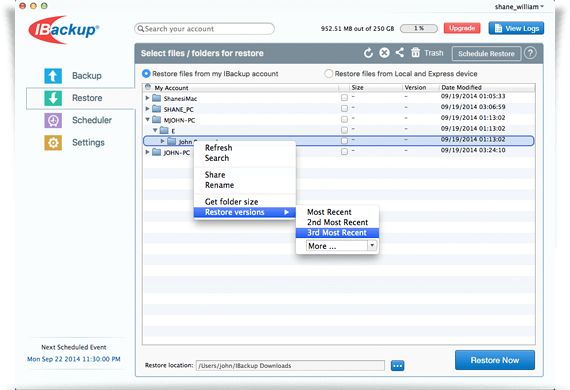
Task: Click date 09/19/2014 03:24:10
Action: point(473,150)
